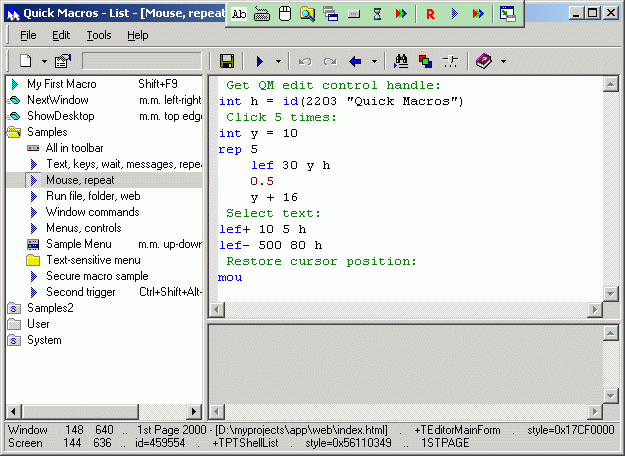Viewport: 625px width, 456px height.
Task: Open the Help book dropdown arrow
Action: tap(503, 61)
